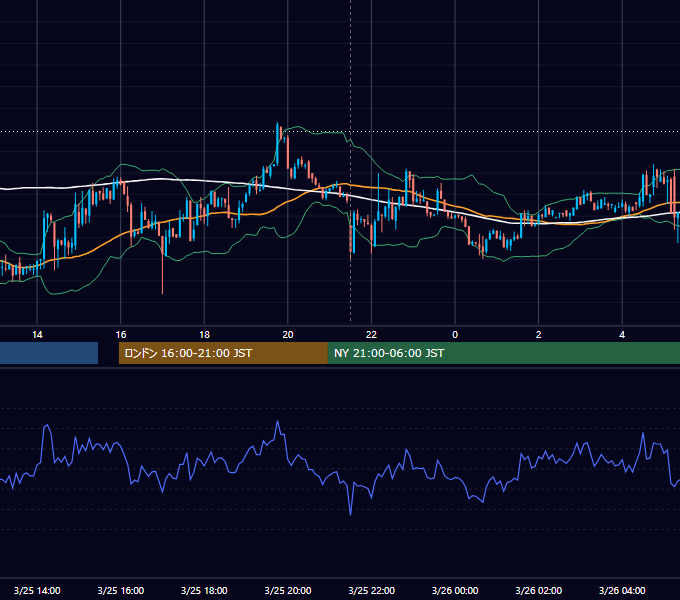
Task: Select the NY 21:00-06:00 JST session bar
Action: (503, 353)
